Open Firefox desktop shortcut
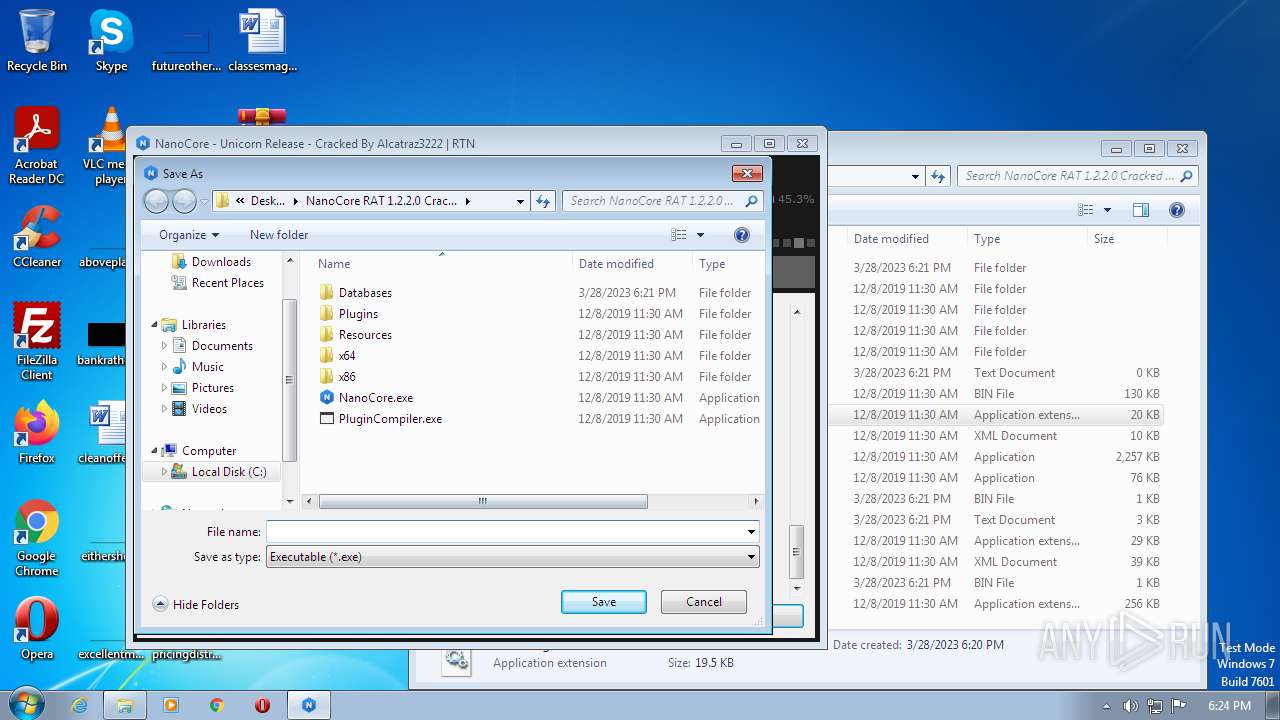1280x720 pixels. point(37,433)
